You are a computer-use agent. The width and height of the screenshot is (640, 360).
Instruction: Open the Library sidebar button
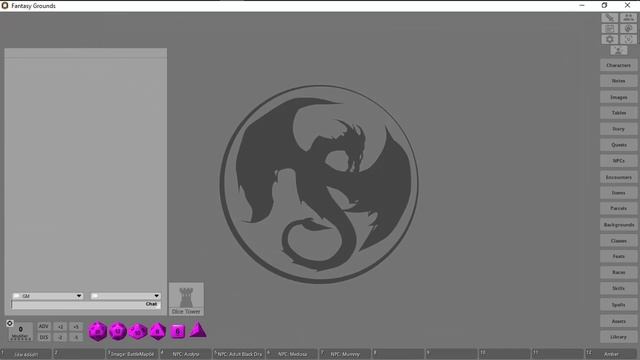coord(618,337)
